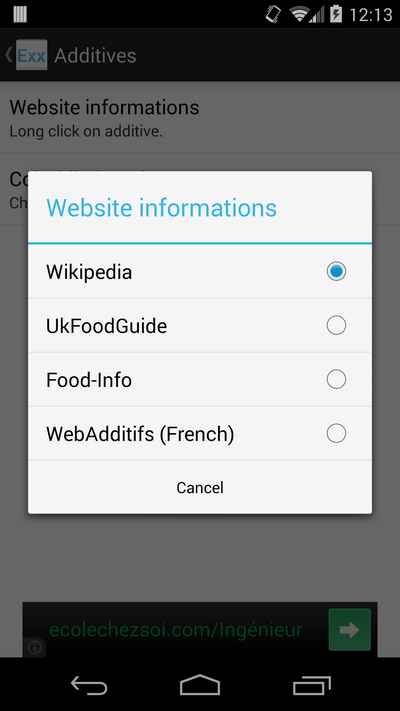This screenshot has height=711, width=400.
Task: Tap the Wi-Fi status icon
Action: [300, 14]
